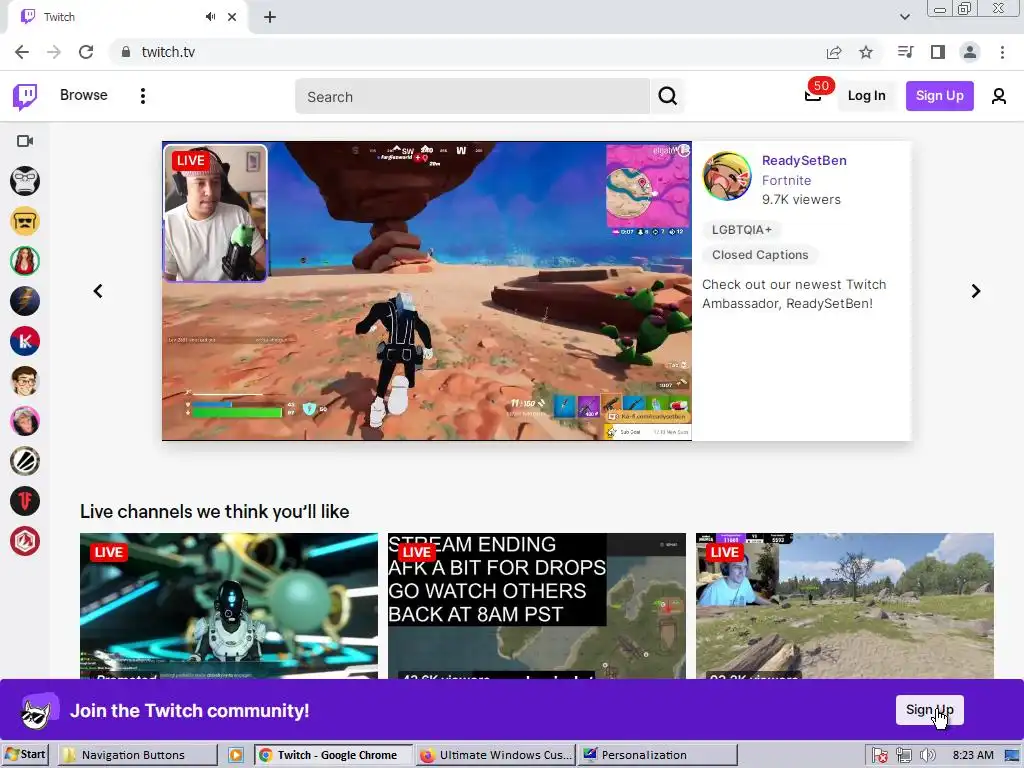1024x768 pixels.
Task: Open ReadySetBen channel name link
Action: [804, 161]
